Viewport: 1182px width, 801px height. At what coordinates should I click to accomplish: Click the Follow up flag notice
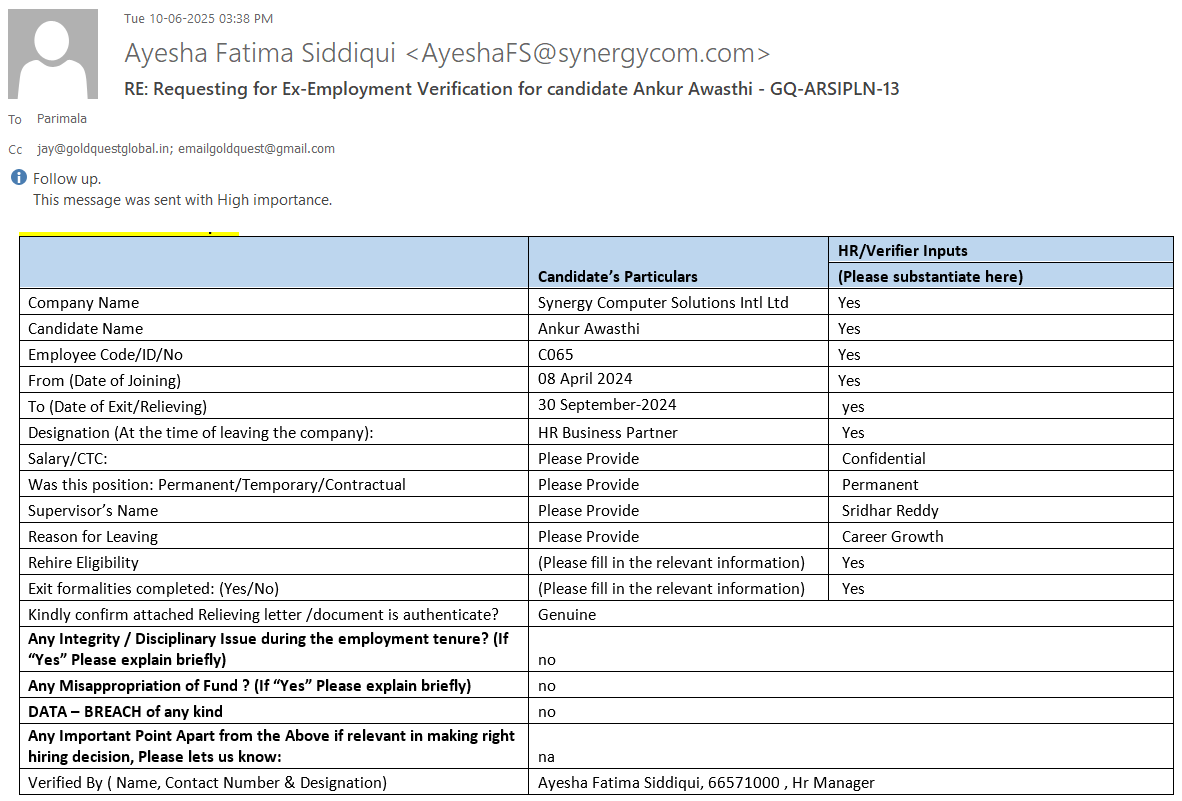point(67,179)
